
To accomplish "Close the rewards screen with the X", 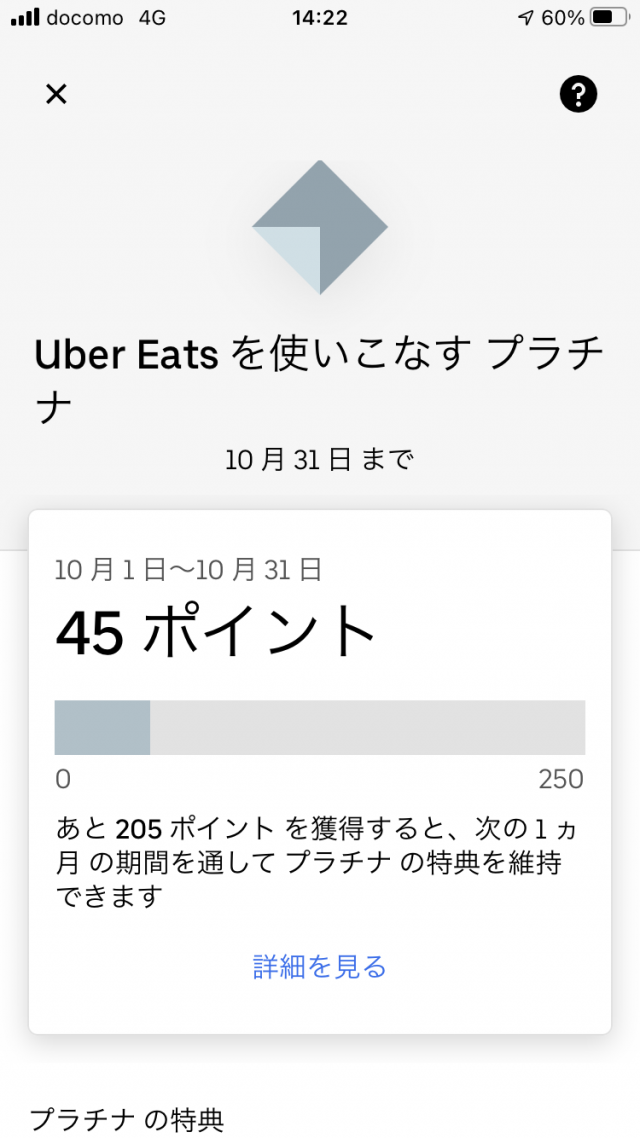I will coord(56,94).
